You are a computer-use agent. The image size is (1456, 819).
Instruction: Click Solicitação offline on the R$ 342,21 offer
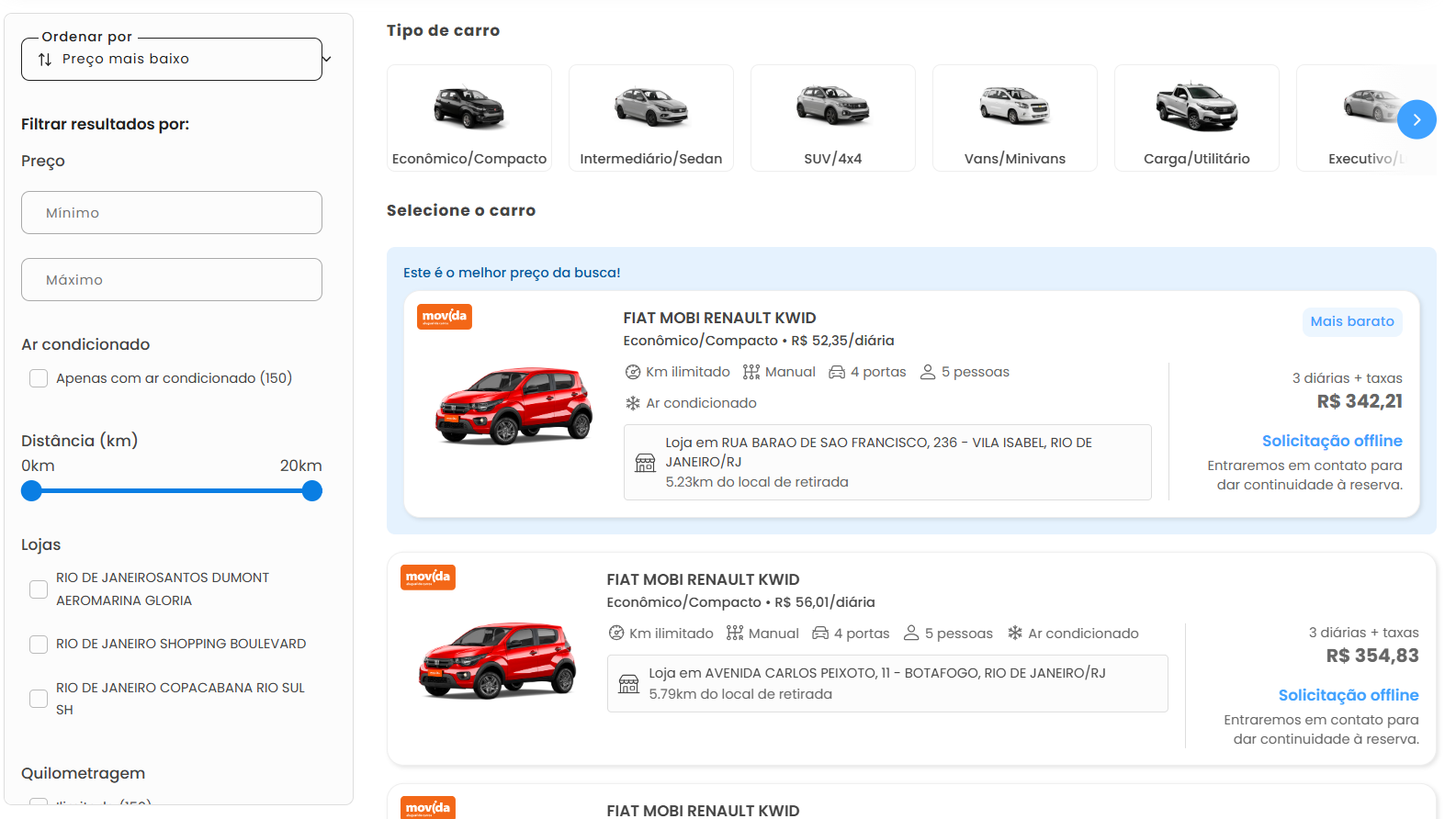tap(1332, 441)
